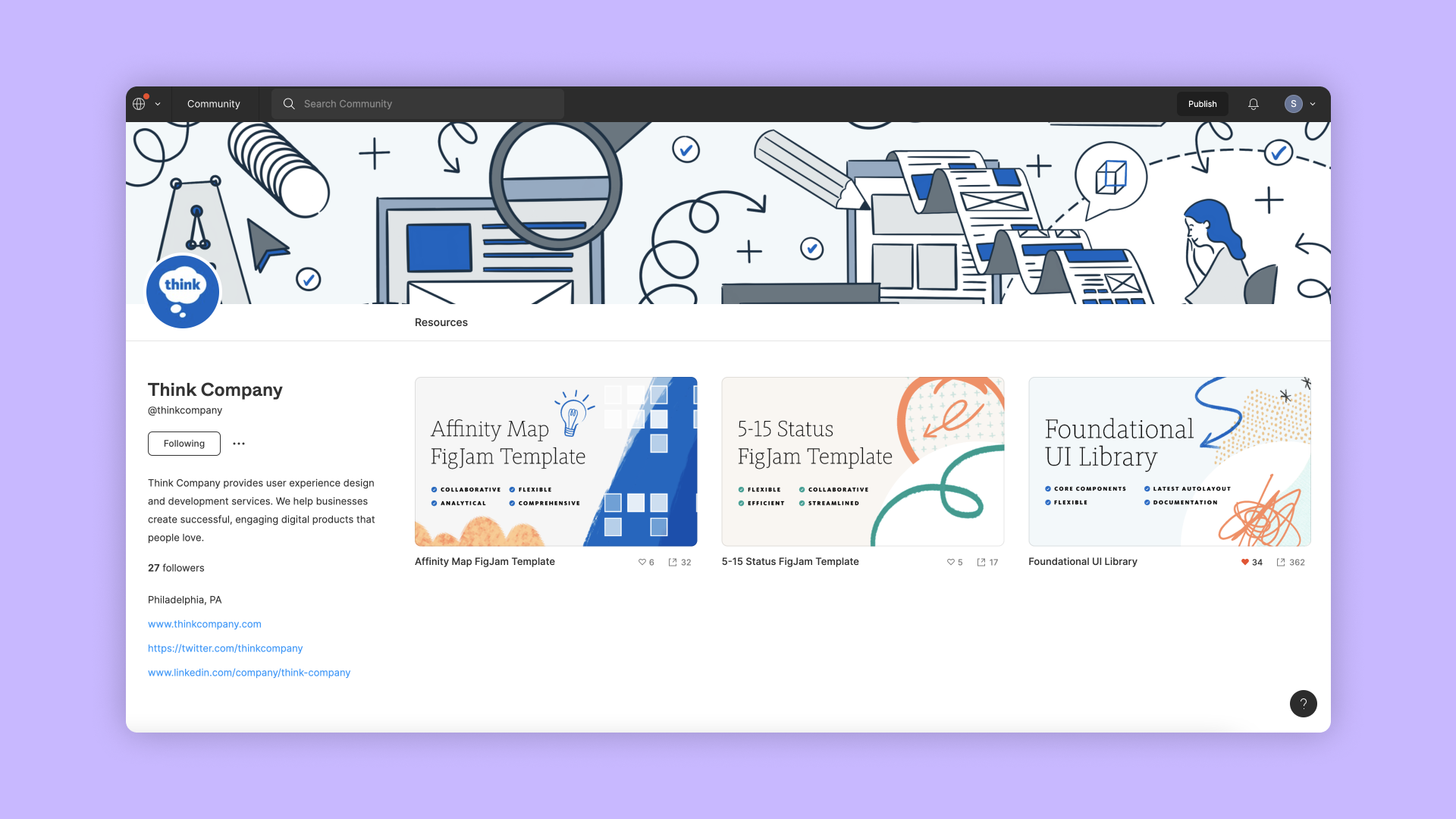1456x819 pixels.
Task: Click www.thinkcompany.com website link
Action: coord(204,623)
